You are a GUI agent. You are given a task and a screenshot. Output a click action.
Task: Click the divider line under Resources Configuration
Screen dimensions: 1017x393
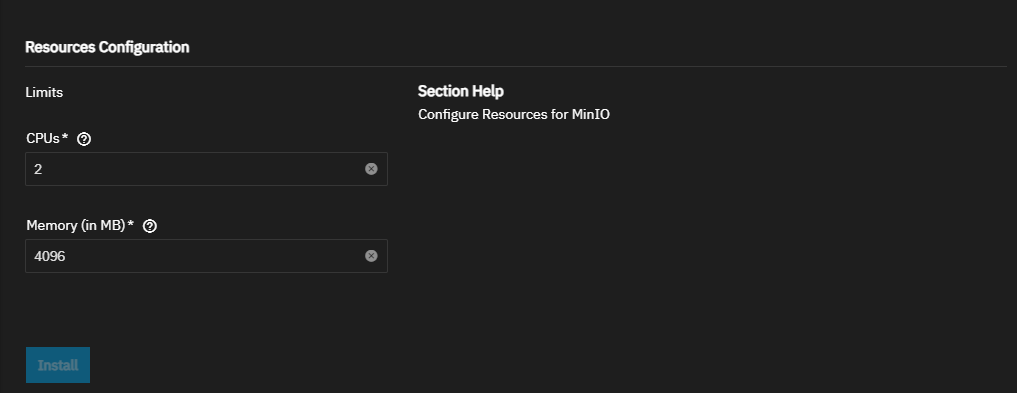(516, 66)
